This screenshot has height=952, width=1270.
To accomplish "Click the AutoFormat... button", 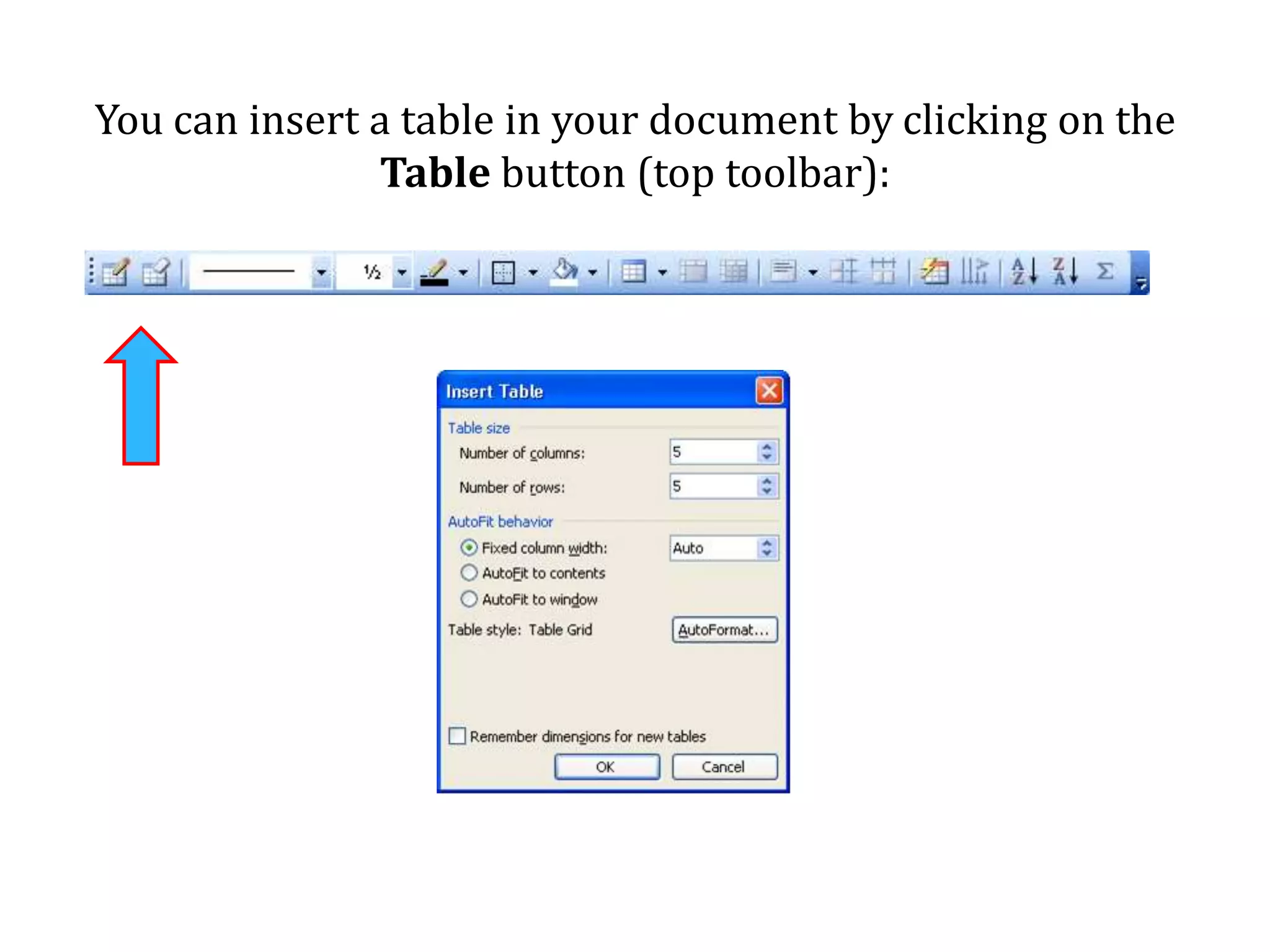I will [724, 630].
